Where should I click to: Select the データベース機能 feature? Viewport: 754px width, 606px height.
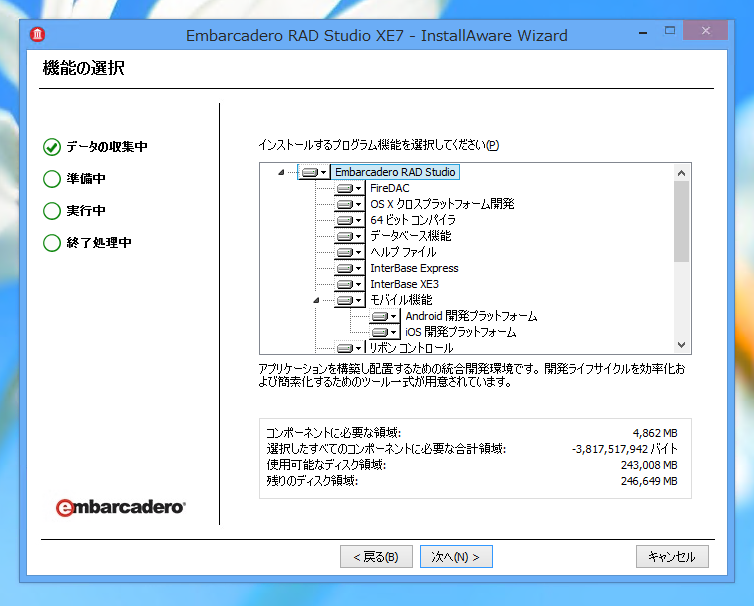410,236
